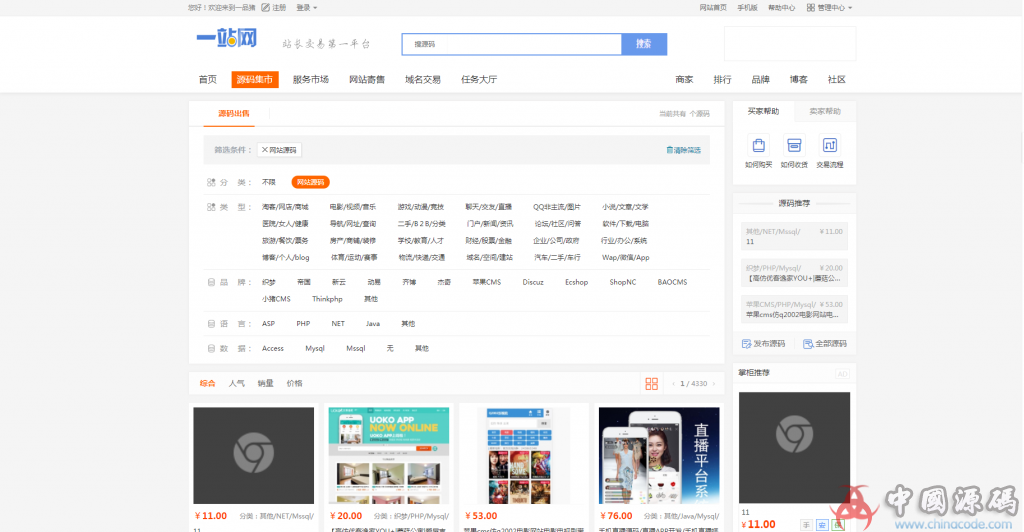Switch to grid view icon
1024x532 pixels.
651,384
